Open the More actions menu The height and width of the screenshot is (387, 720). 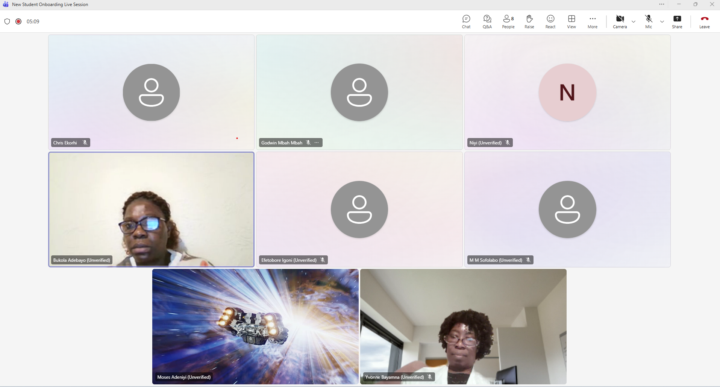[x=593, y=21]
